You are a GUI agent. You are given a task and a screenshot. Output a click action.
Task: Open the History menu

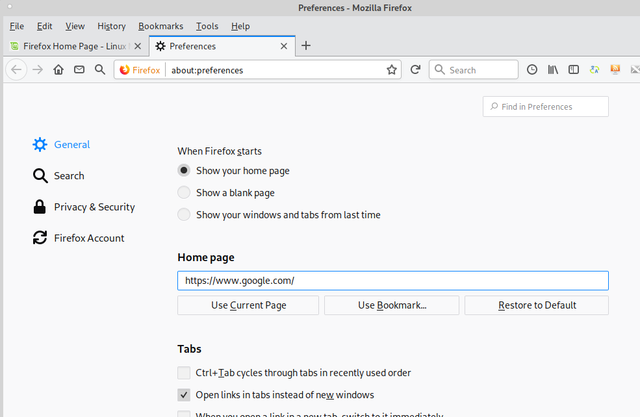(x=111, y=26)
